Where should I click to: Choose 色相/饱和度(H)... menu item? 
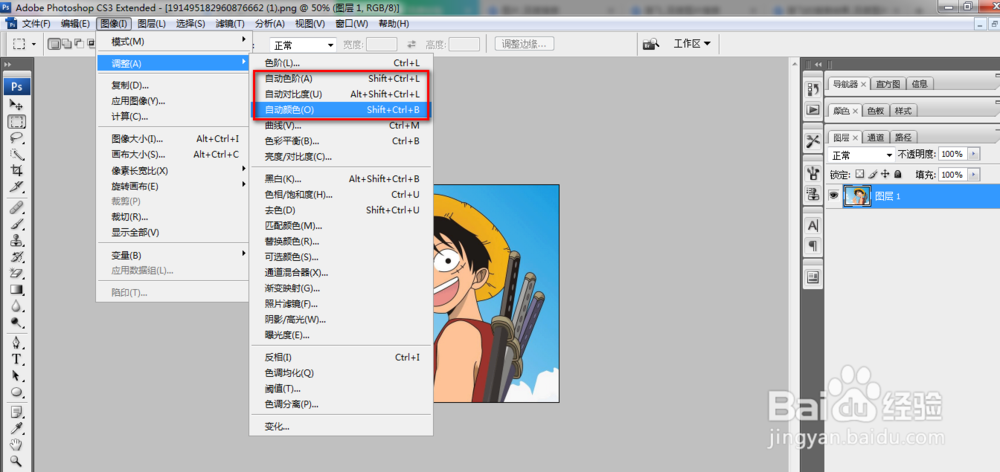pos(341,195)
